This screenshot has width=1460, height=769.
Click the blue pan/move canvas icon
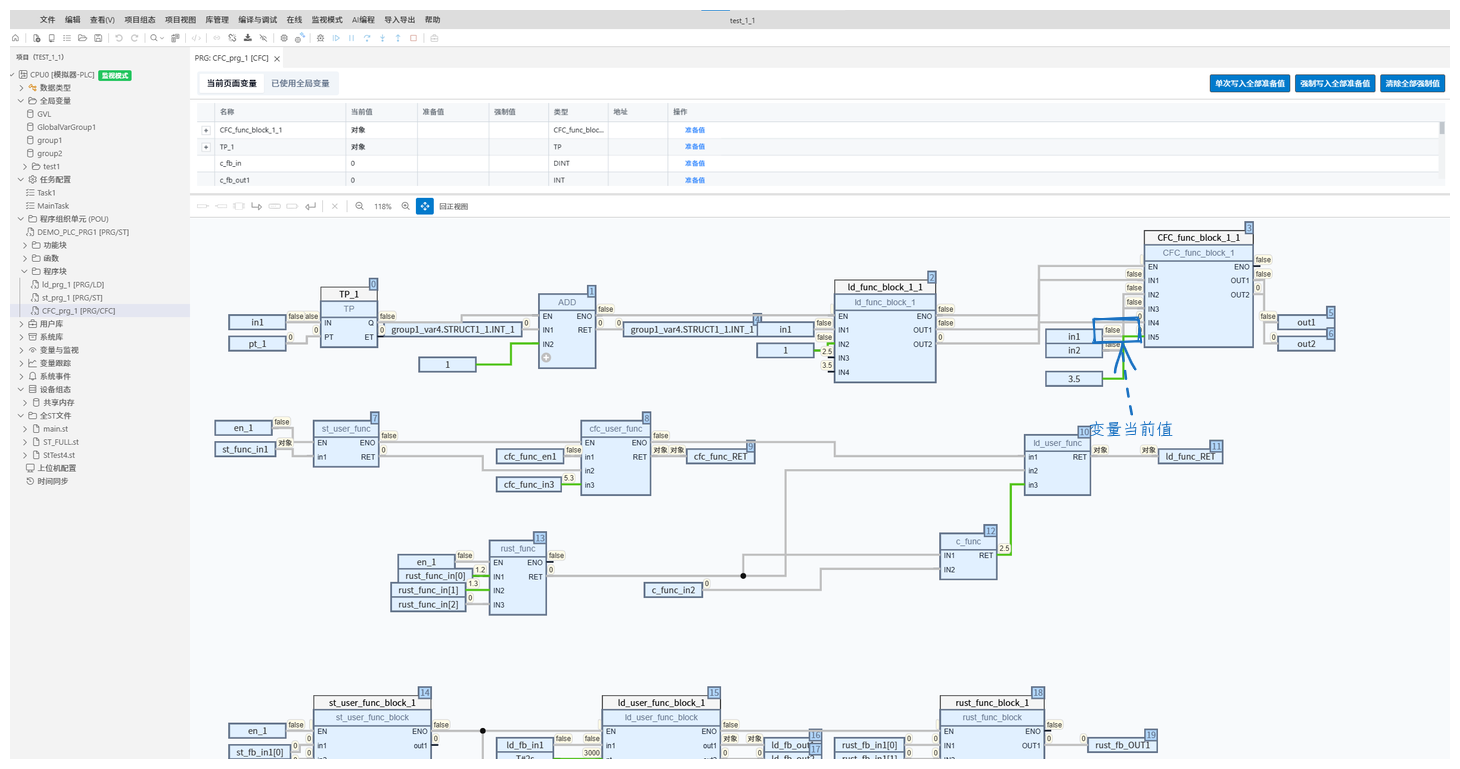pos(425,206)
